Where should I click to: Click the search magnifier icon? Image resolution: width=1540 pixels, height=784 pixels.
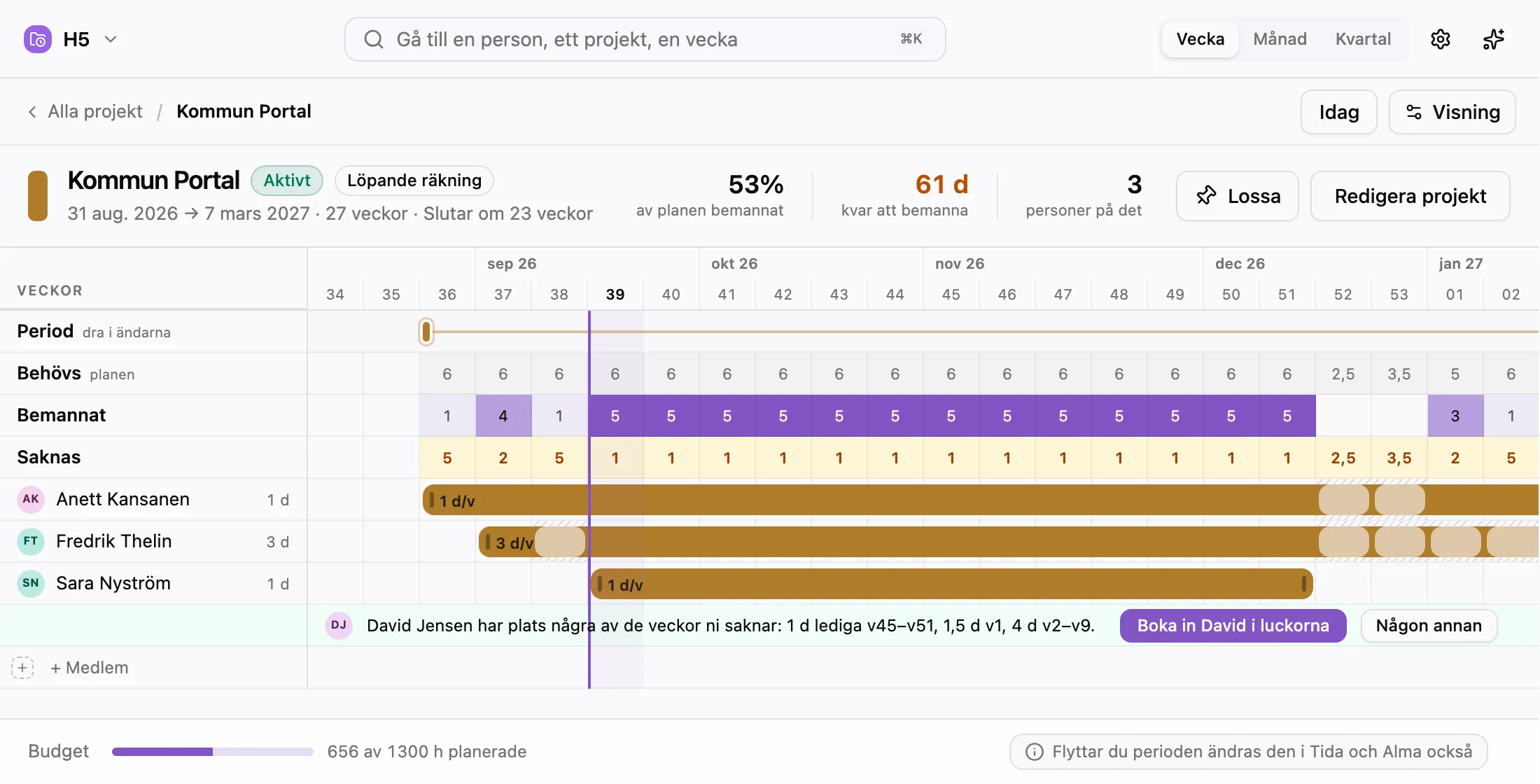[x=374, y=39]
